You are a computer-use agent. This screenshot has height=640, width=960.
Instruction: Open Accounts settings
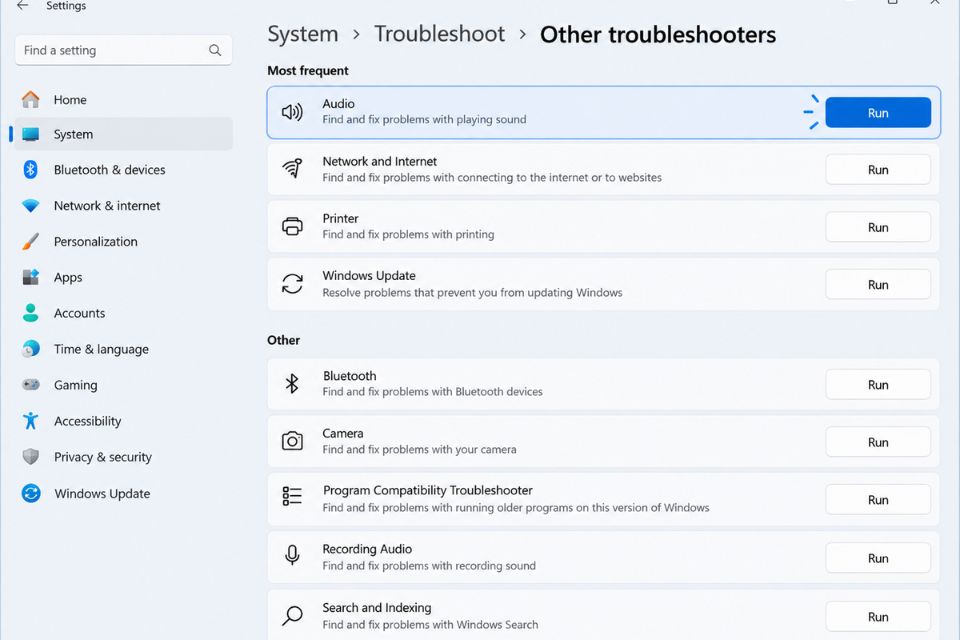(123, 313)
